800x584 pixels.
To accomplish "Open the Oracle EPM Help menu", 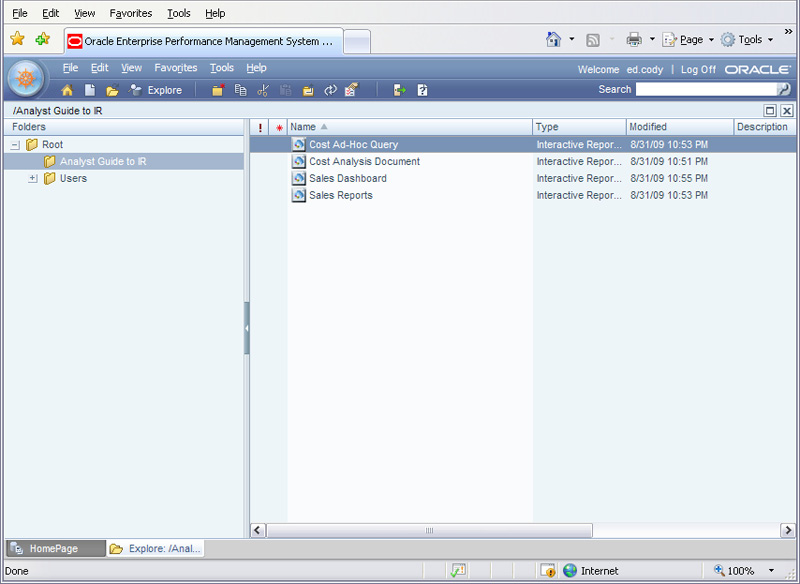I will [256, 68].
